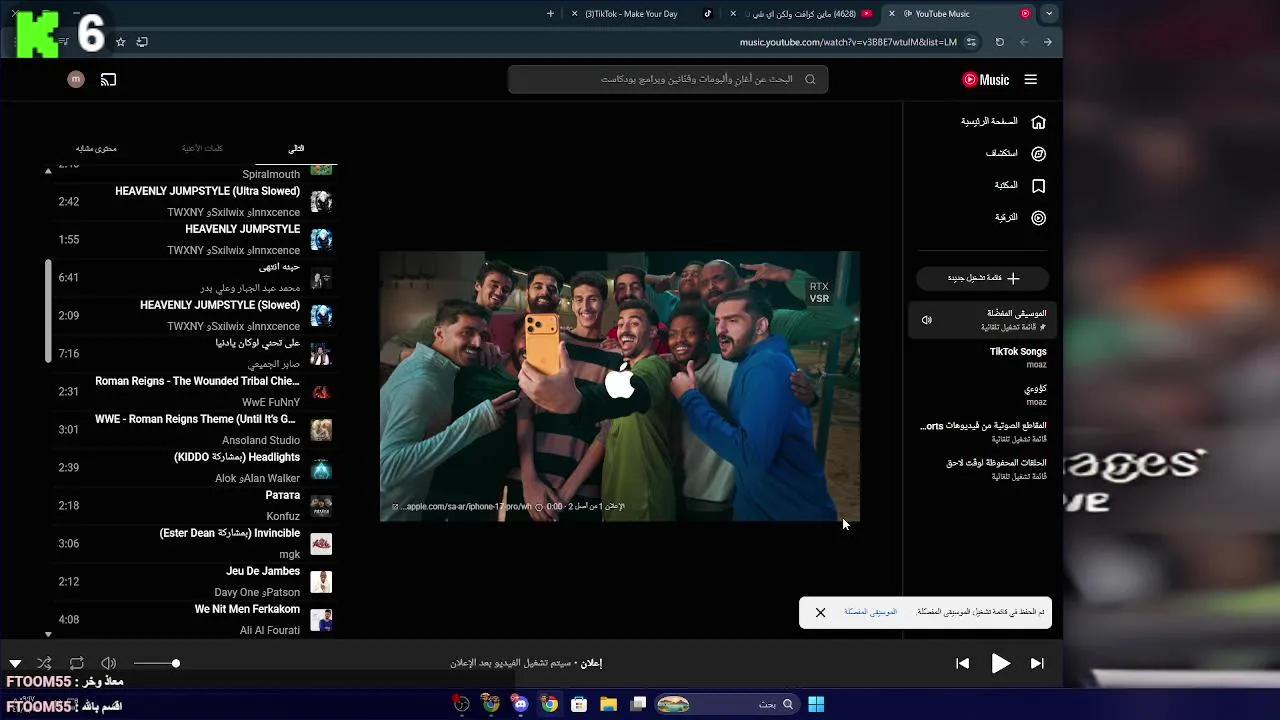Switch to the Up Next tab
This screenshot has width=1280, height=720.
point(296,148)
